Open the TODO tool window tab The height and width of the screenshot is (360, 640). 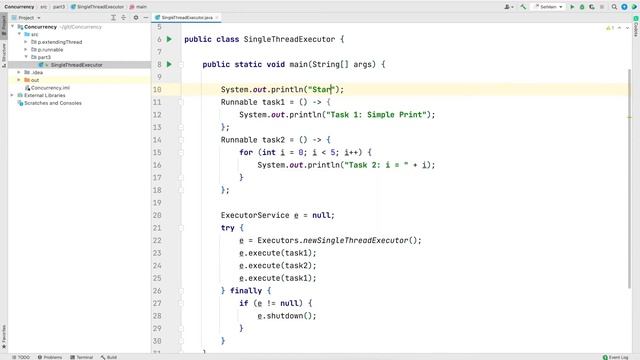click(x=21, y=357)
